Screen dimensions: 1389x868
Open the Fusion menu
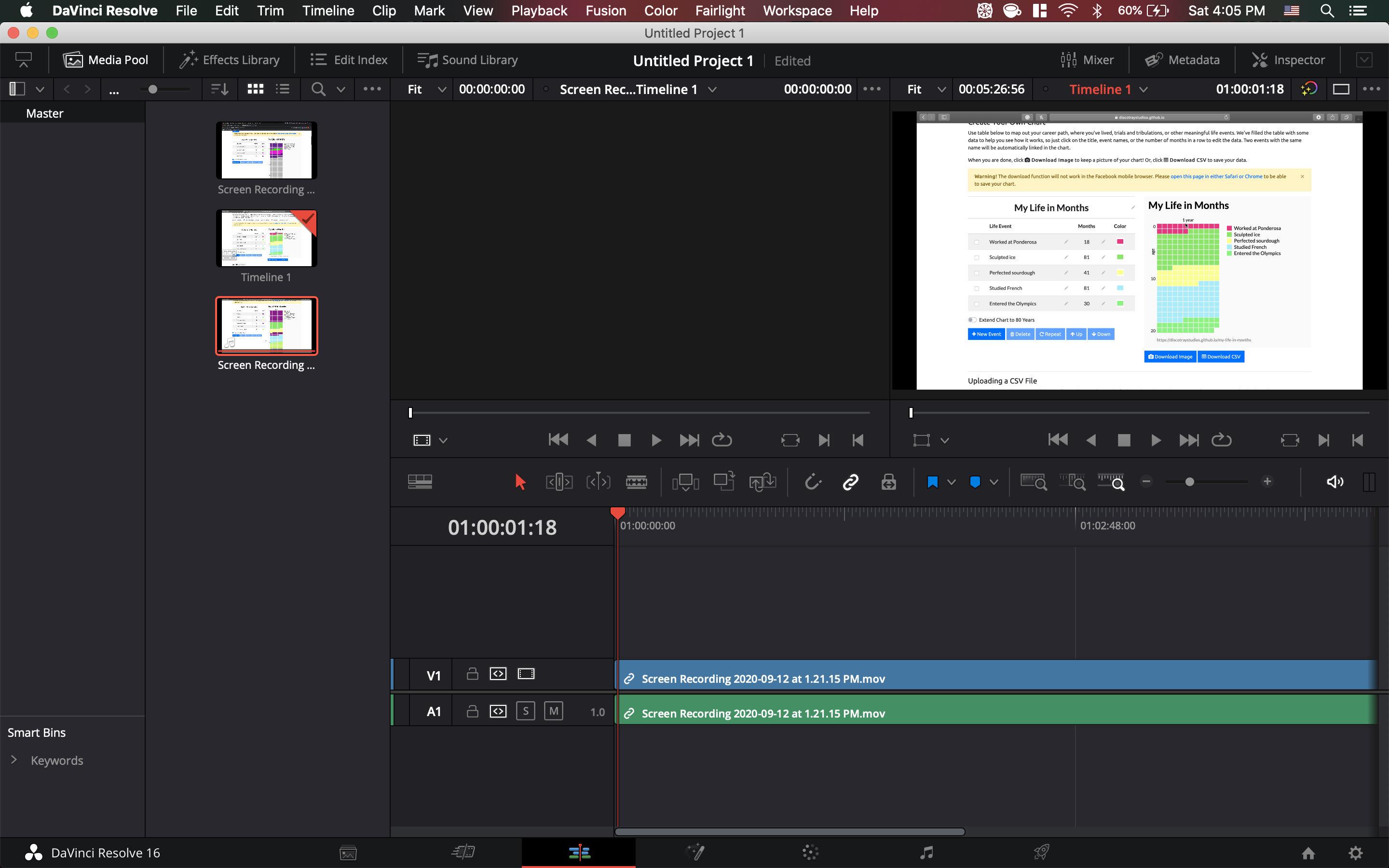point(606,11)
